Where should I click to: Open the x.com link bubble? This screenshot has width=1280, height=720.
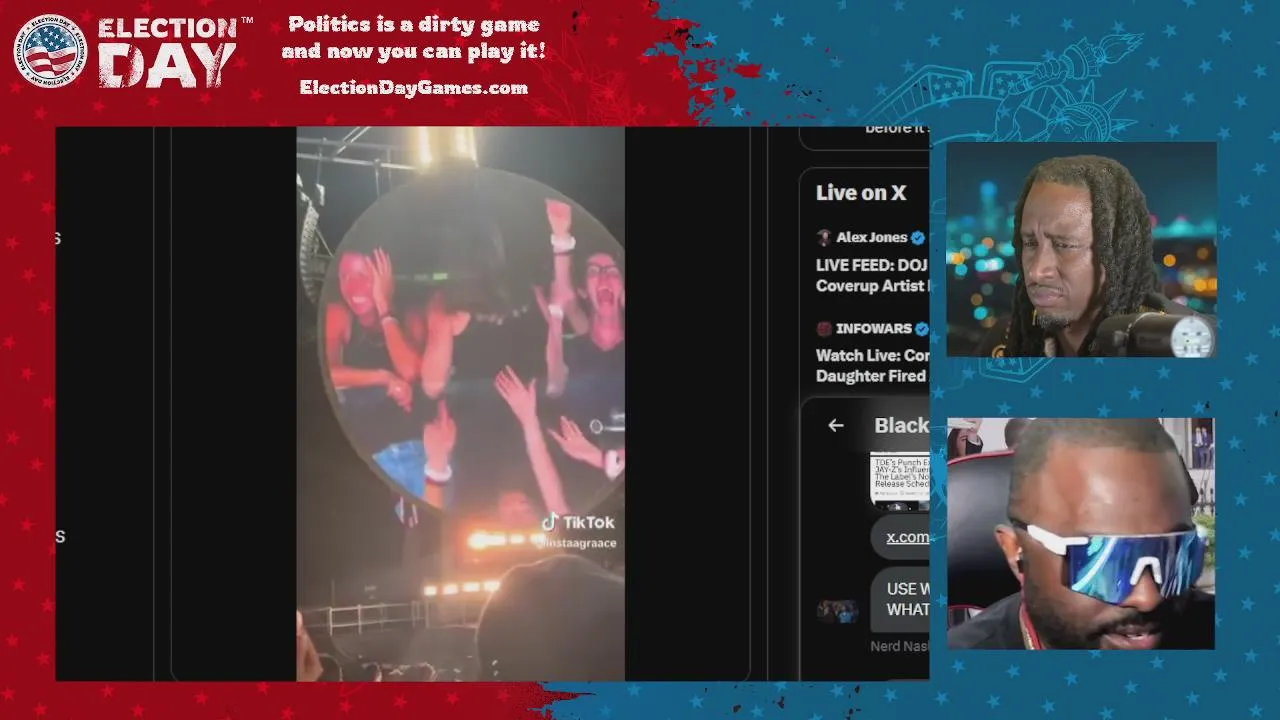[x=900, y=537]
